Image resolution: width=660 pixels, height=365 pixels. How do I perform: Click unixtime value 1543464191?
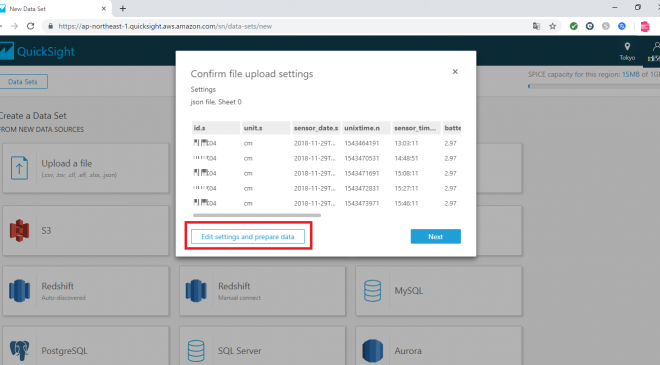[362, 143]
